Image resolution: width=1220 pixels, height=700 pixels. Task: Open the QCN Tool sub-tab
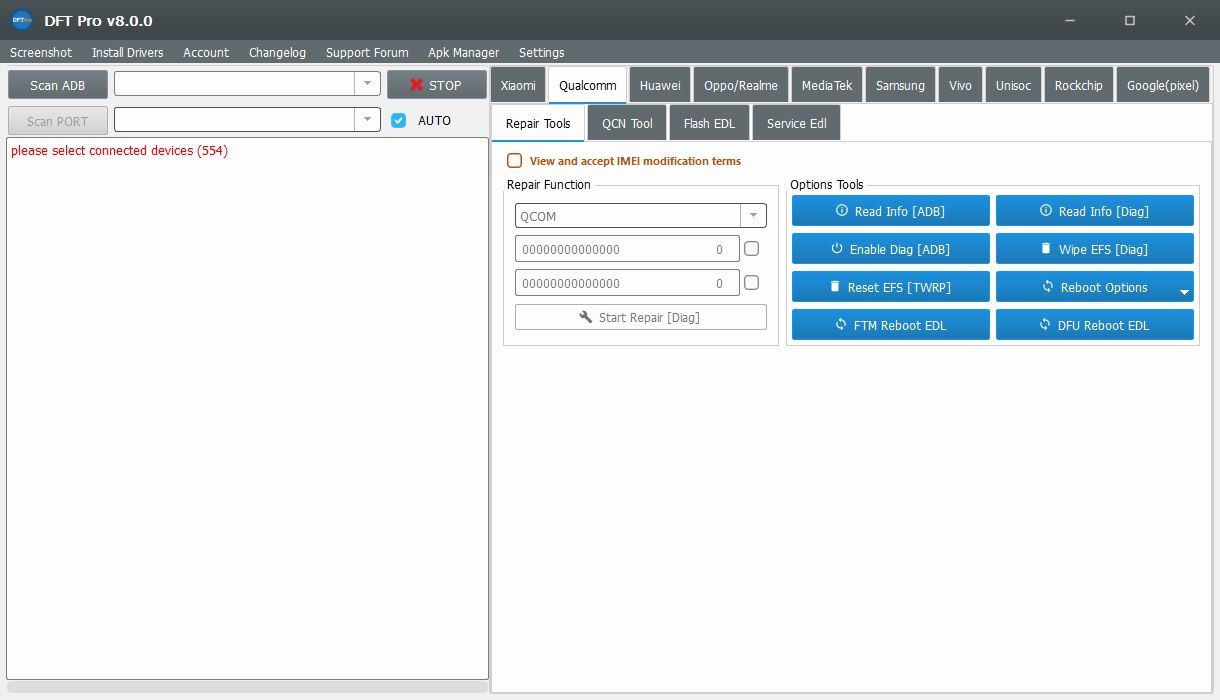pos(627,123)
